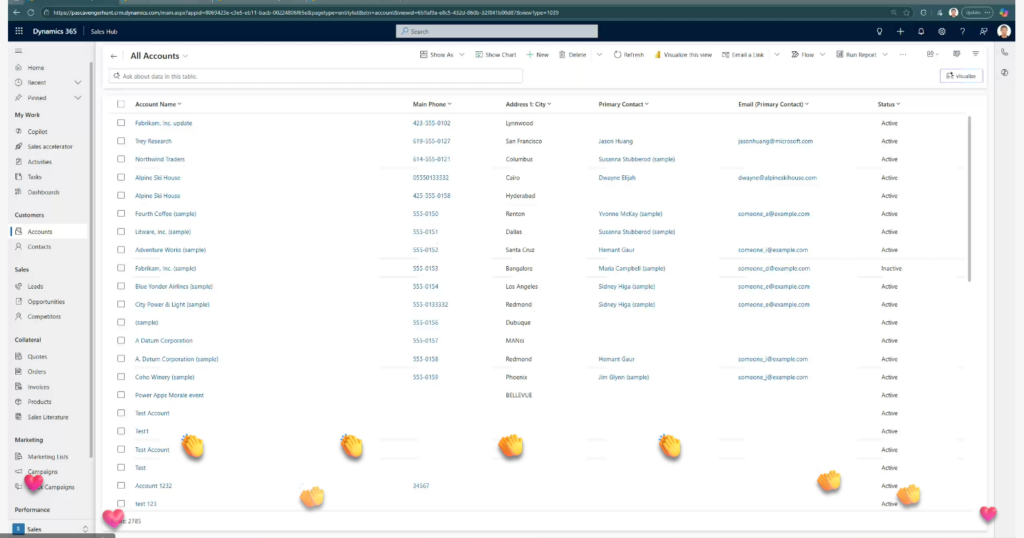This screenshot has width=1024, height=538.
Task: Open the Account Name column header menu
Action: (x=158, y=104)
